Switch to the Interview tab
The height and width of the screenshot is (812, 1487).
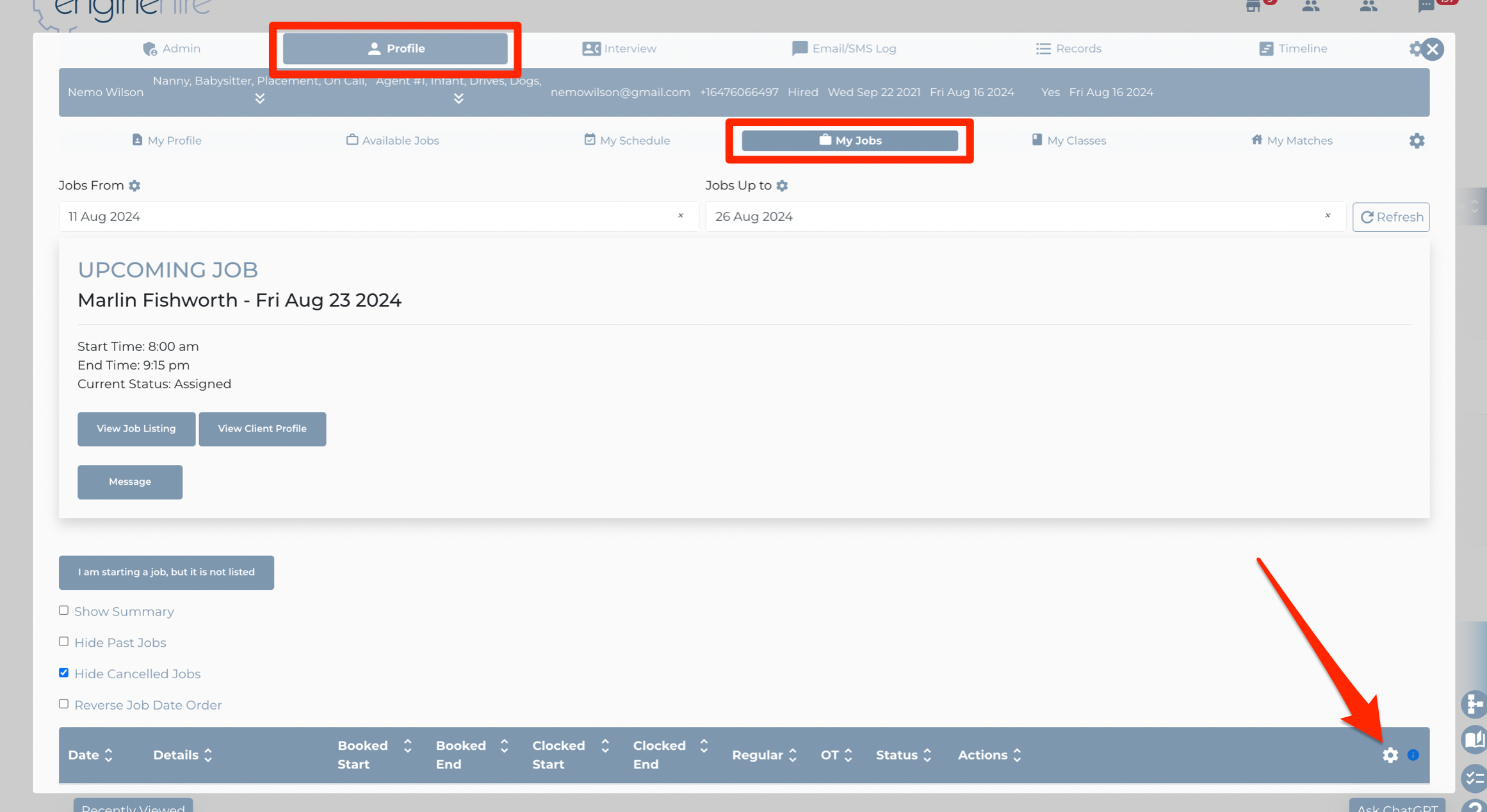pyautogui.click(x=619, y=49)
